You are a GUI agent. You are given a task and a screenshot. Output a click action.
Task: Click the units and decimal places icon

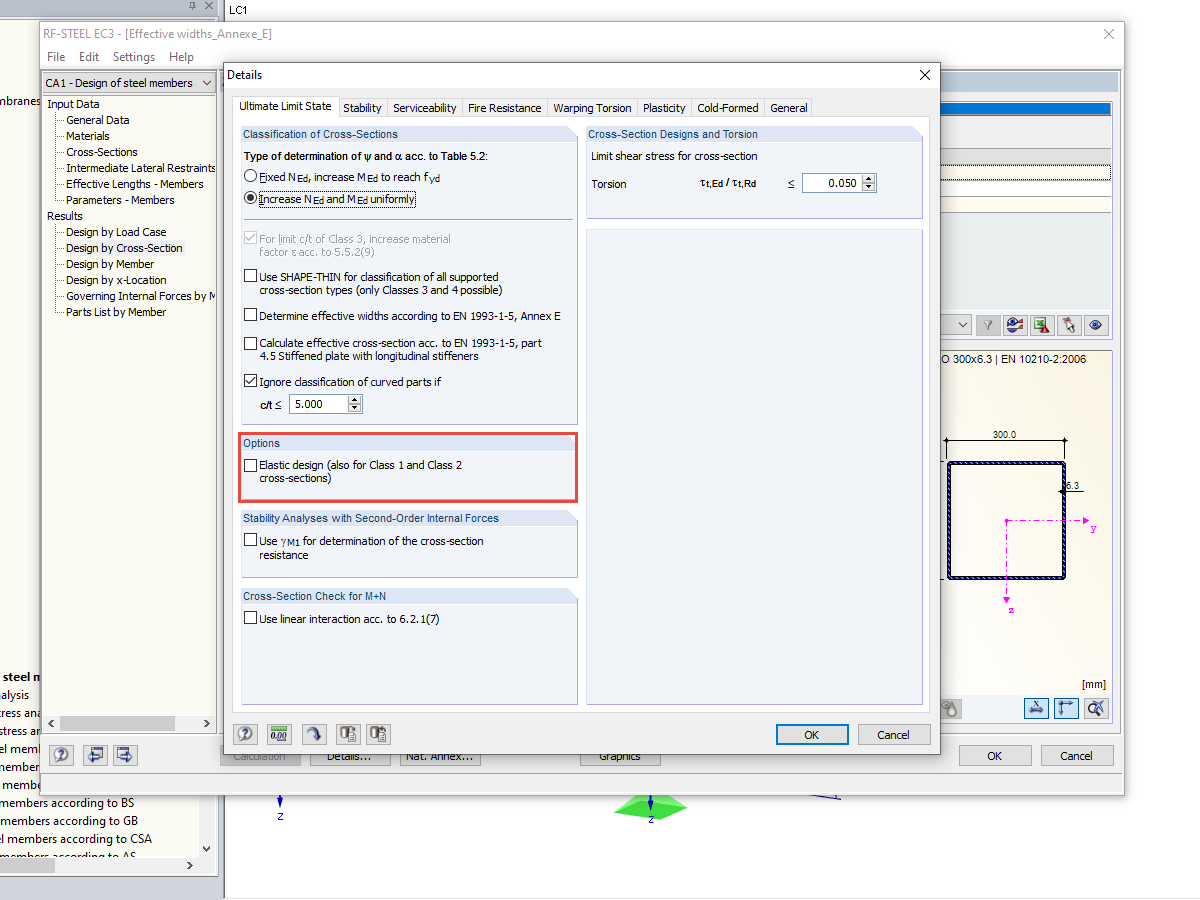tap(279, 733)
